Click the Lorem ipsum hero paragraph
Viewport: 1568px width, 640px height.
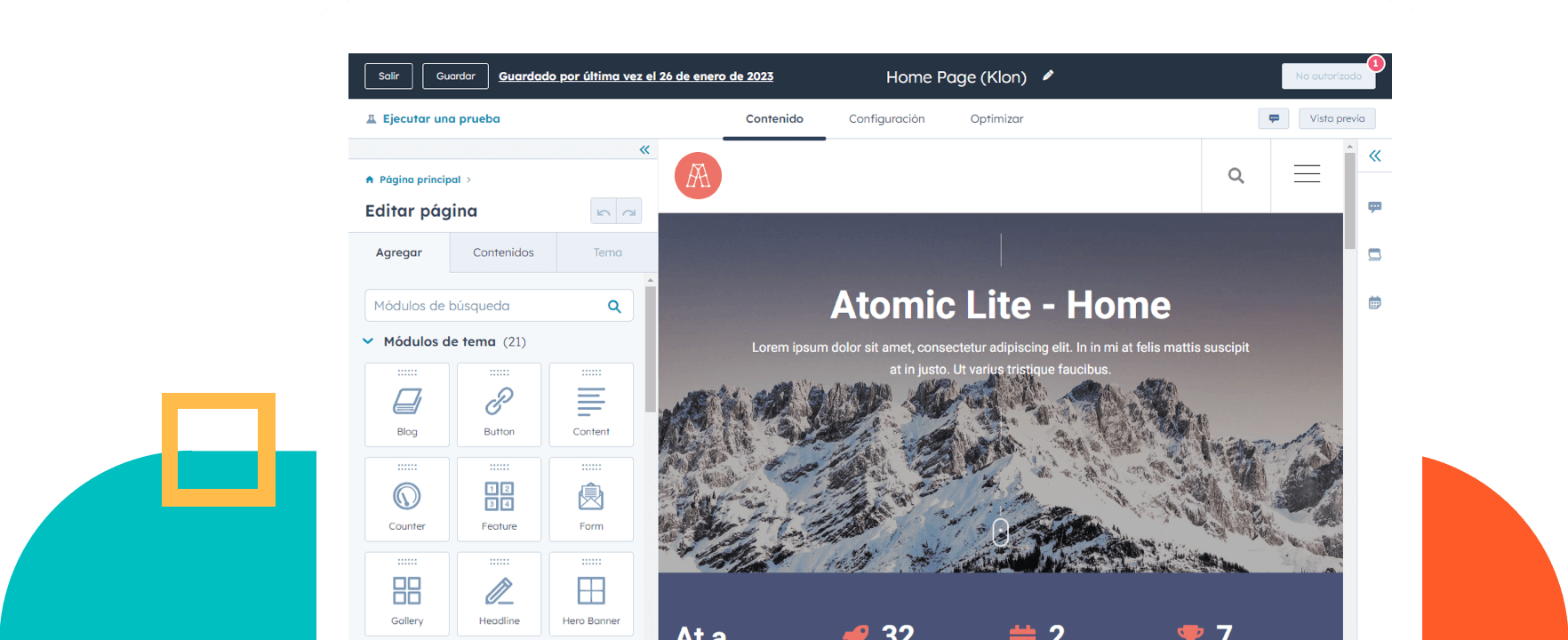(1000, 358)
